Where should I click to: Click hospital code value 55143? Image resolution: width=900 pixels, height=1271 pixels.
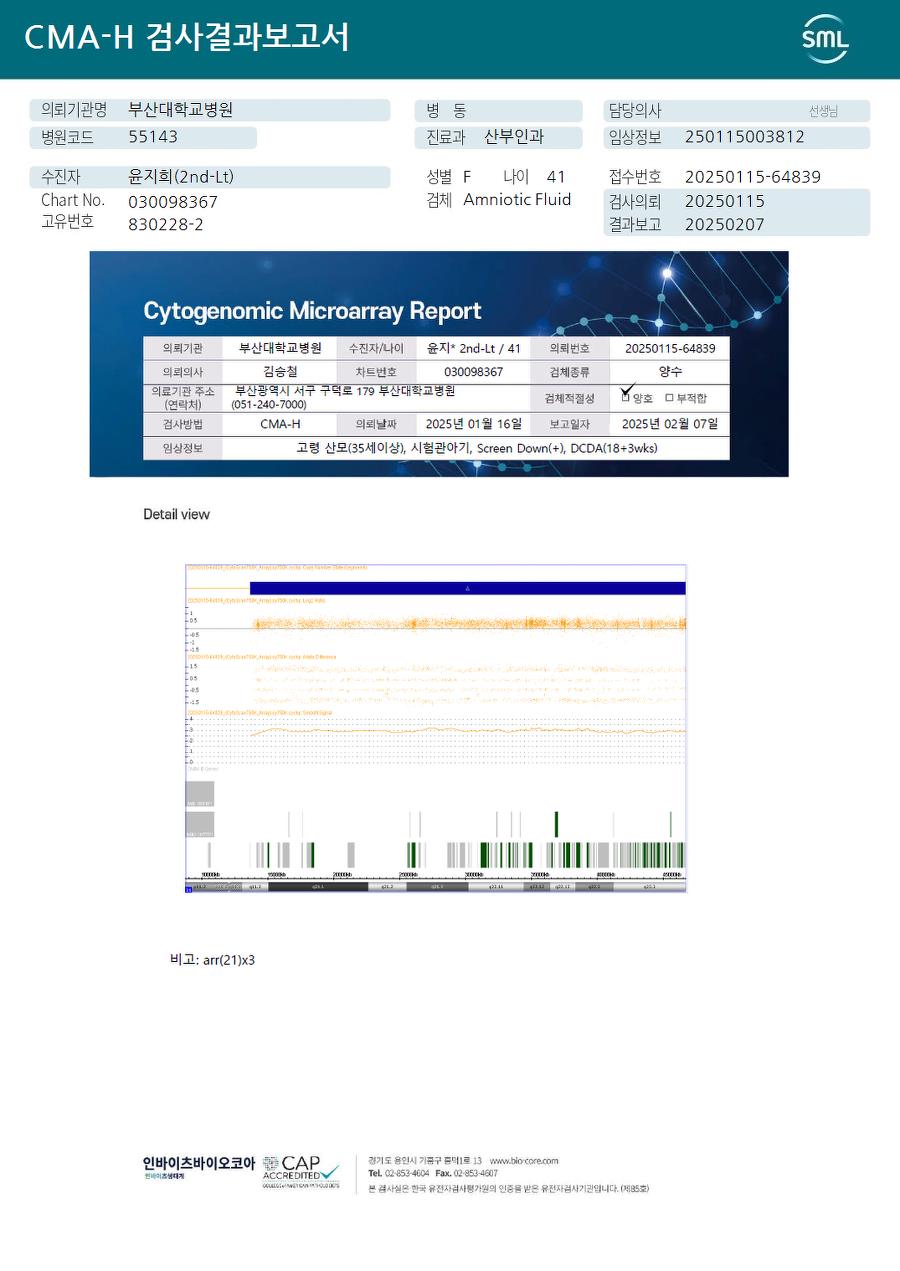153,137
